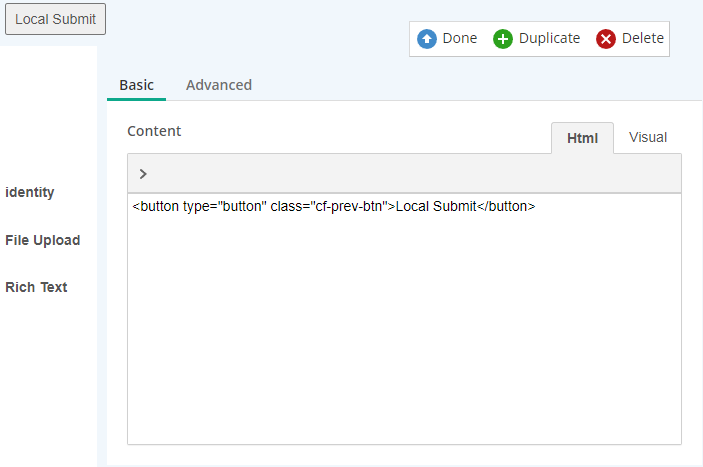The width and height of the screenshot is (703, 467).
Task: Select the Rich Text sidebar item
Action: 36,287
